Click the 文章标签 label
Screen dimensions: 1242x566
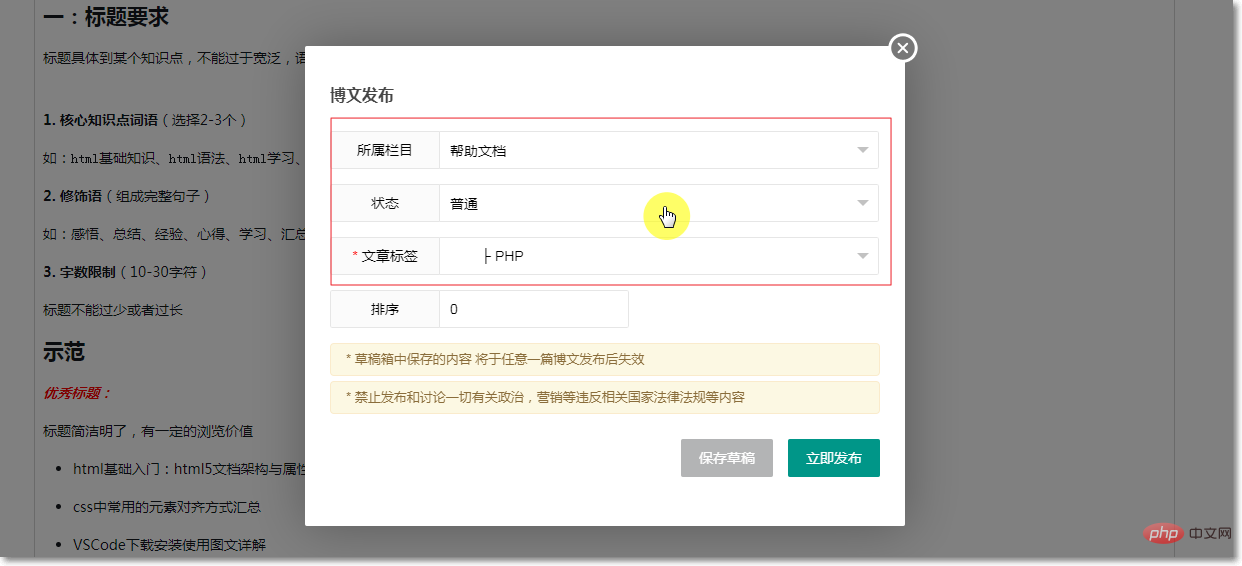click(385, 256)
